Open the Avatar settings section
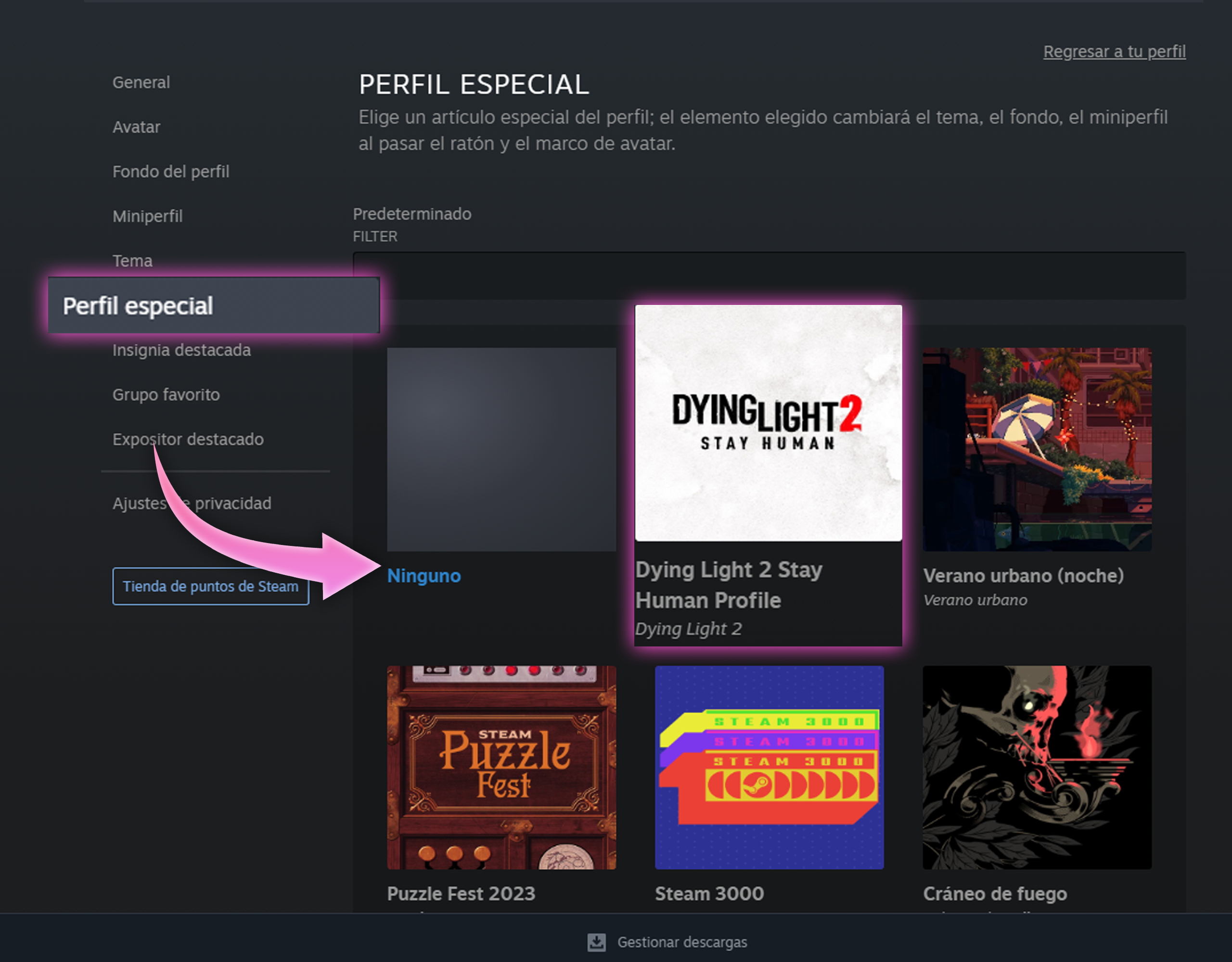 pyautogui.click(x=136, y=127)
